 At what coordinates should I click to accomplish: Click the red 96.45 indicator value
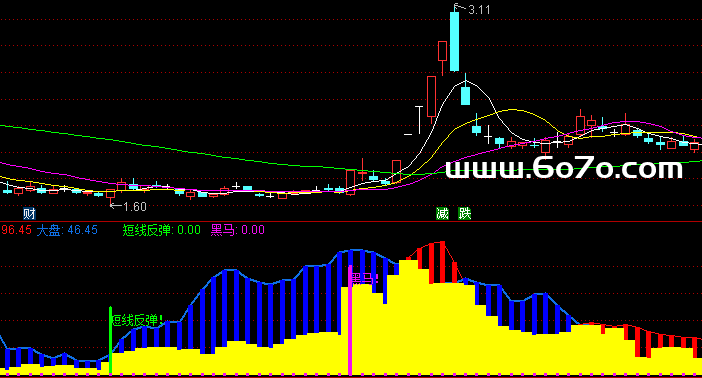[16, 230]
